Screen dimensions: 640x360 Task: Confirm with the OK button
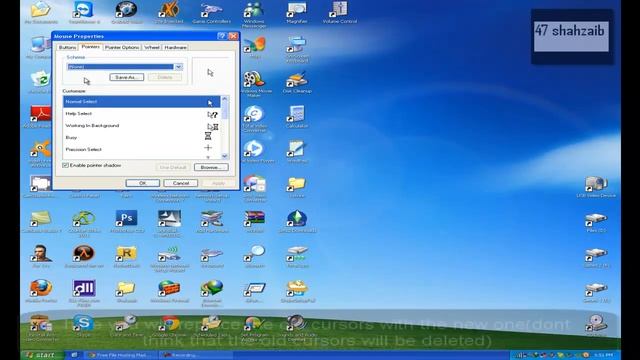click(142, 183)
